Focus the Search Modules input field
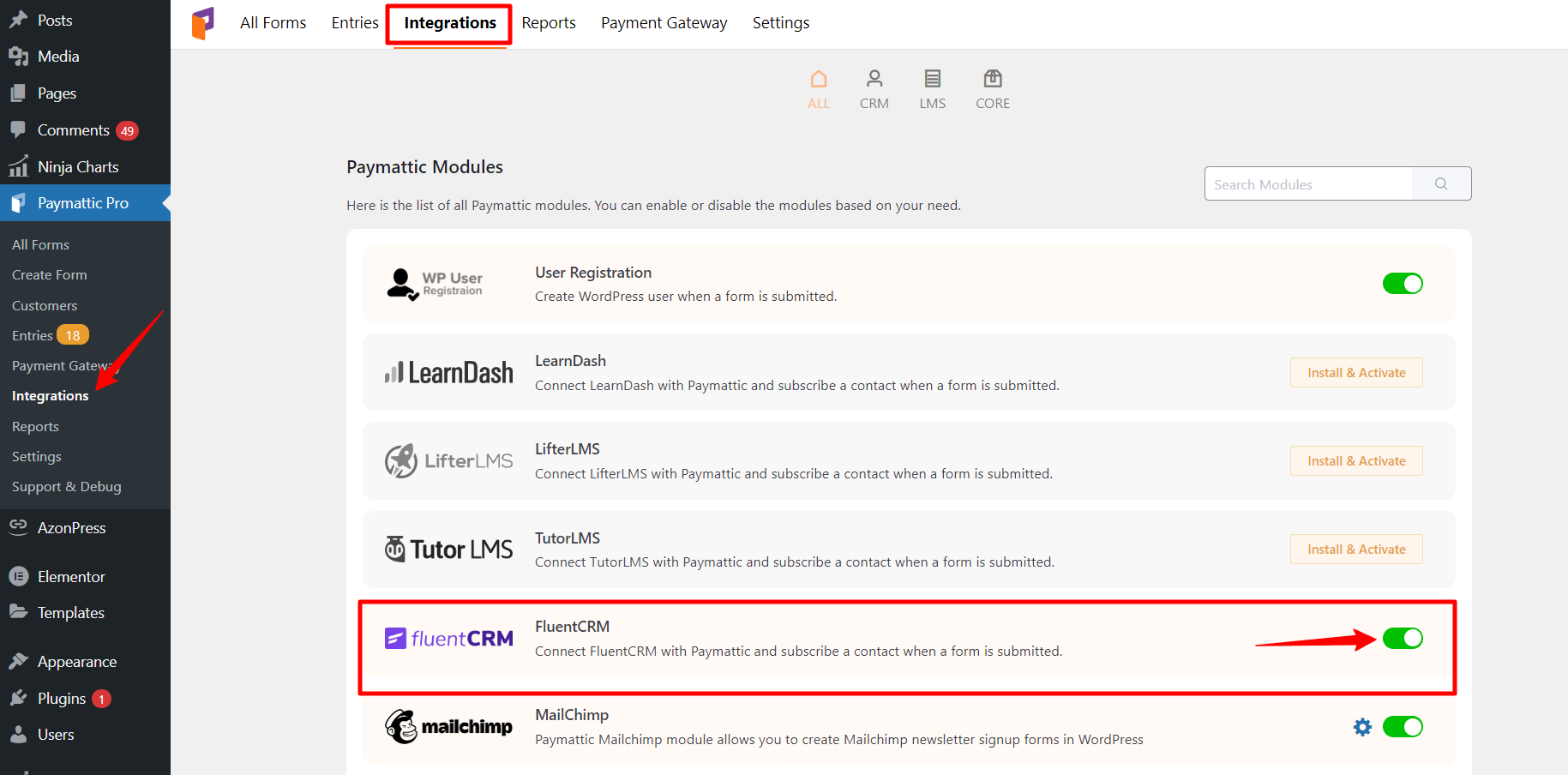This screenshot has width=1568, height=775. (1308, 183)
